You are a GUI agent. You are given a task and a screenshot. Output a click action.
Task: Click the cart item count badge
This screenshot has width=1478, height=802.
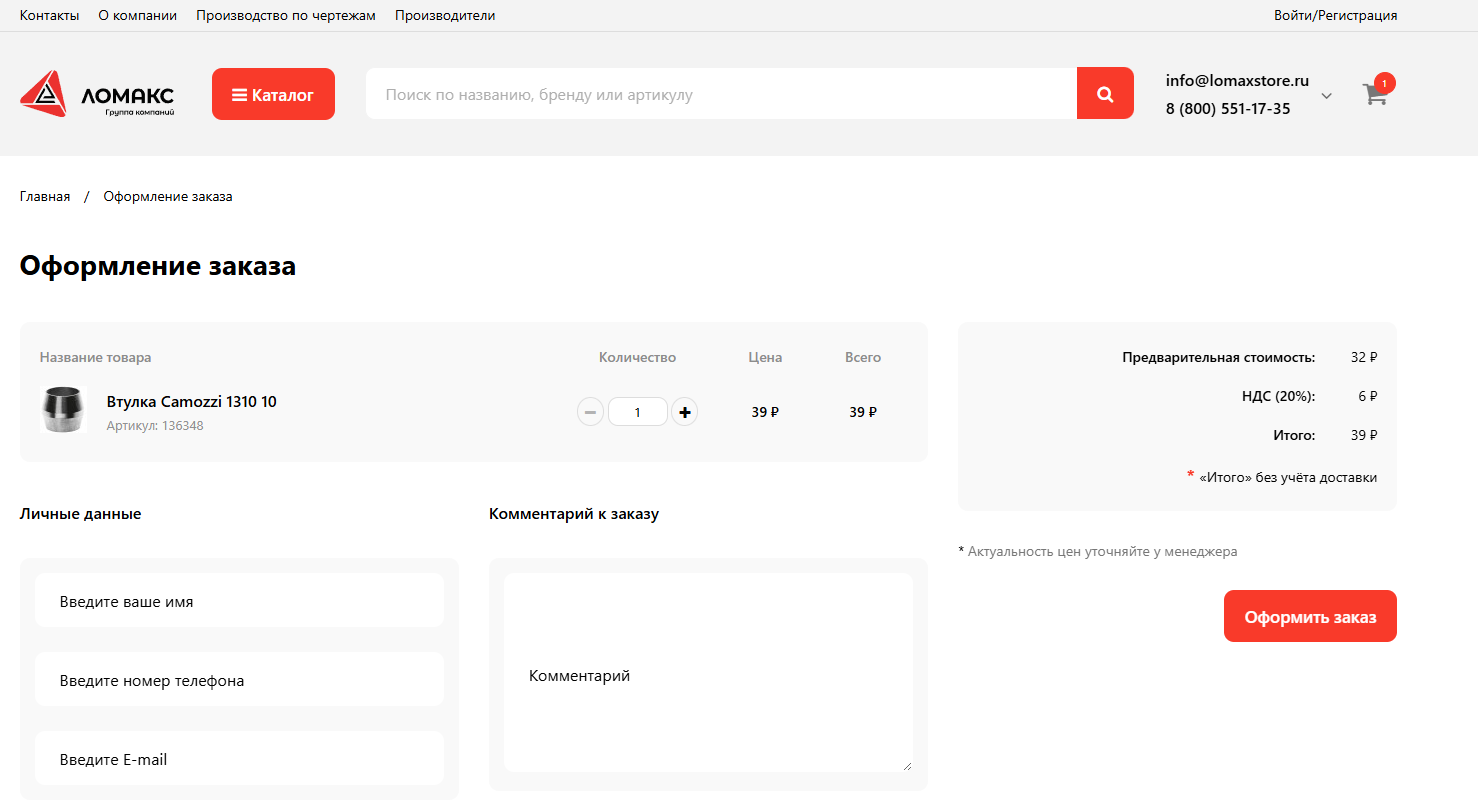click(1384, 83)
